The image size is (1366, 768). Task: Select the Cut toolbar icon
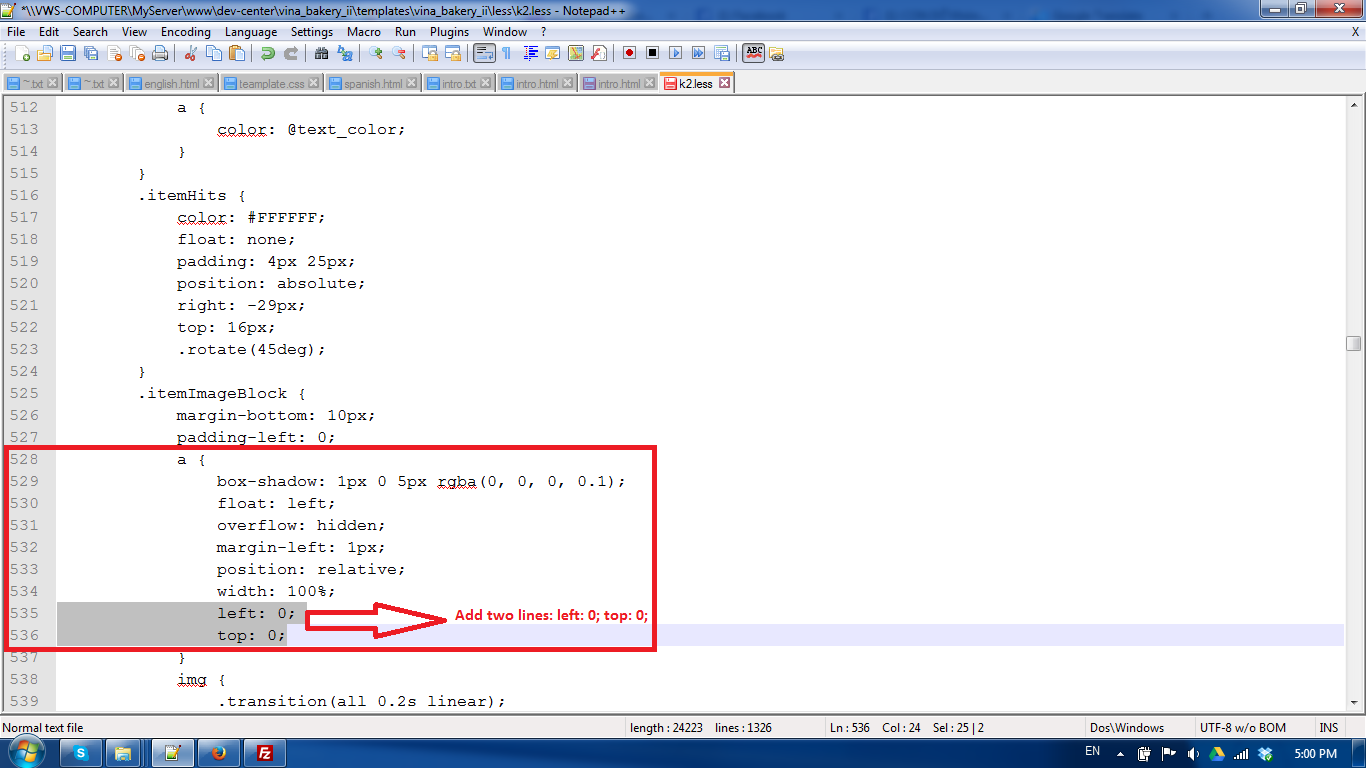point(189,52)
